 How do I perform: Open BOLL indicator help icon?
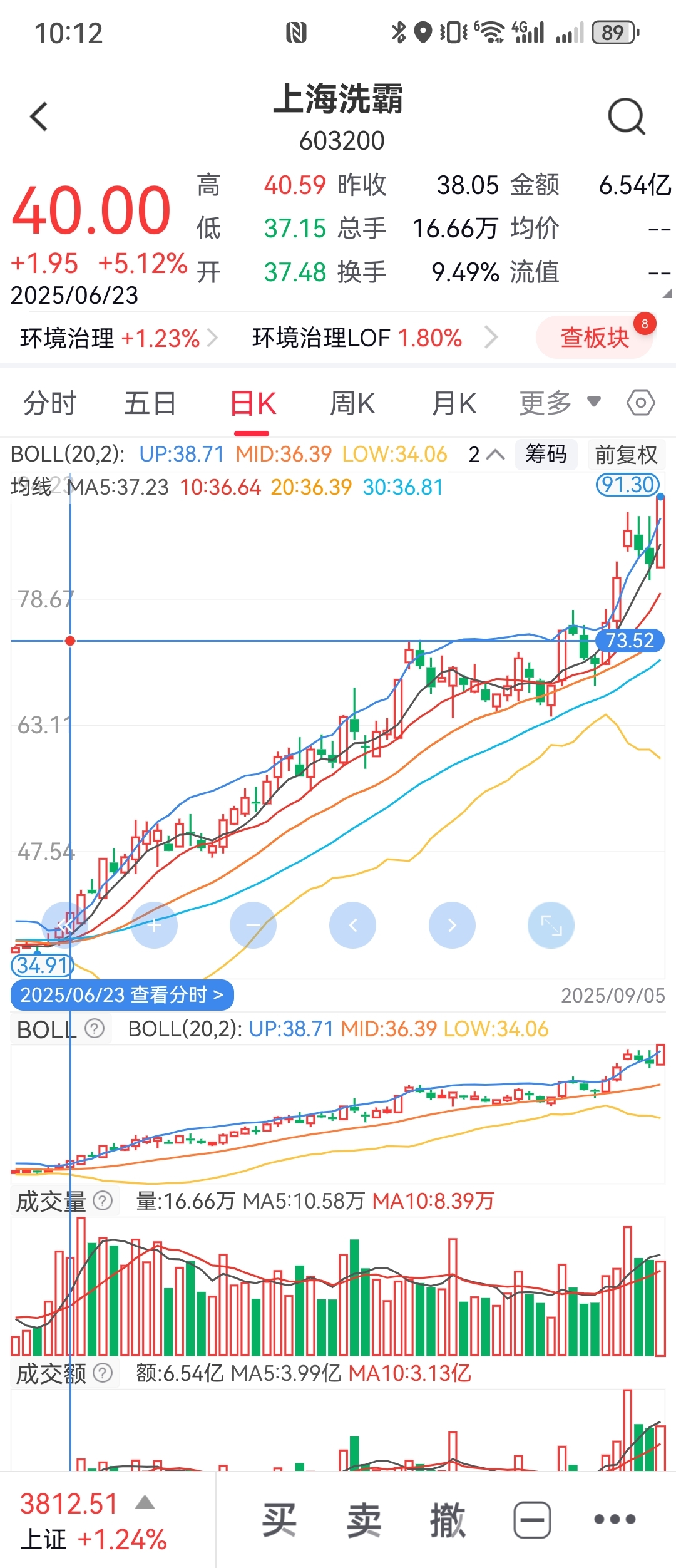[95, 1028]
